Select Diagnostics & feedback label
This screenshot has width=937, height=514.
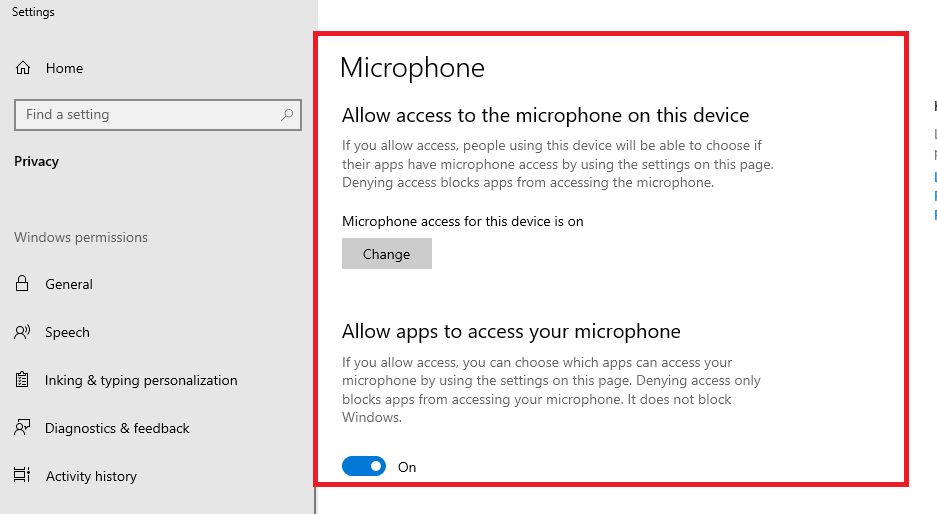(117, 428)
